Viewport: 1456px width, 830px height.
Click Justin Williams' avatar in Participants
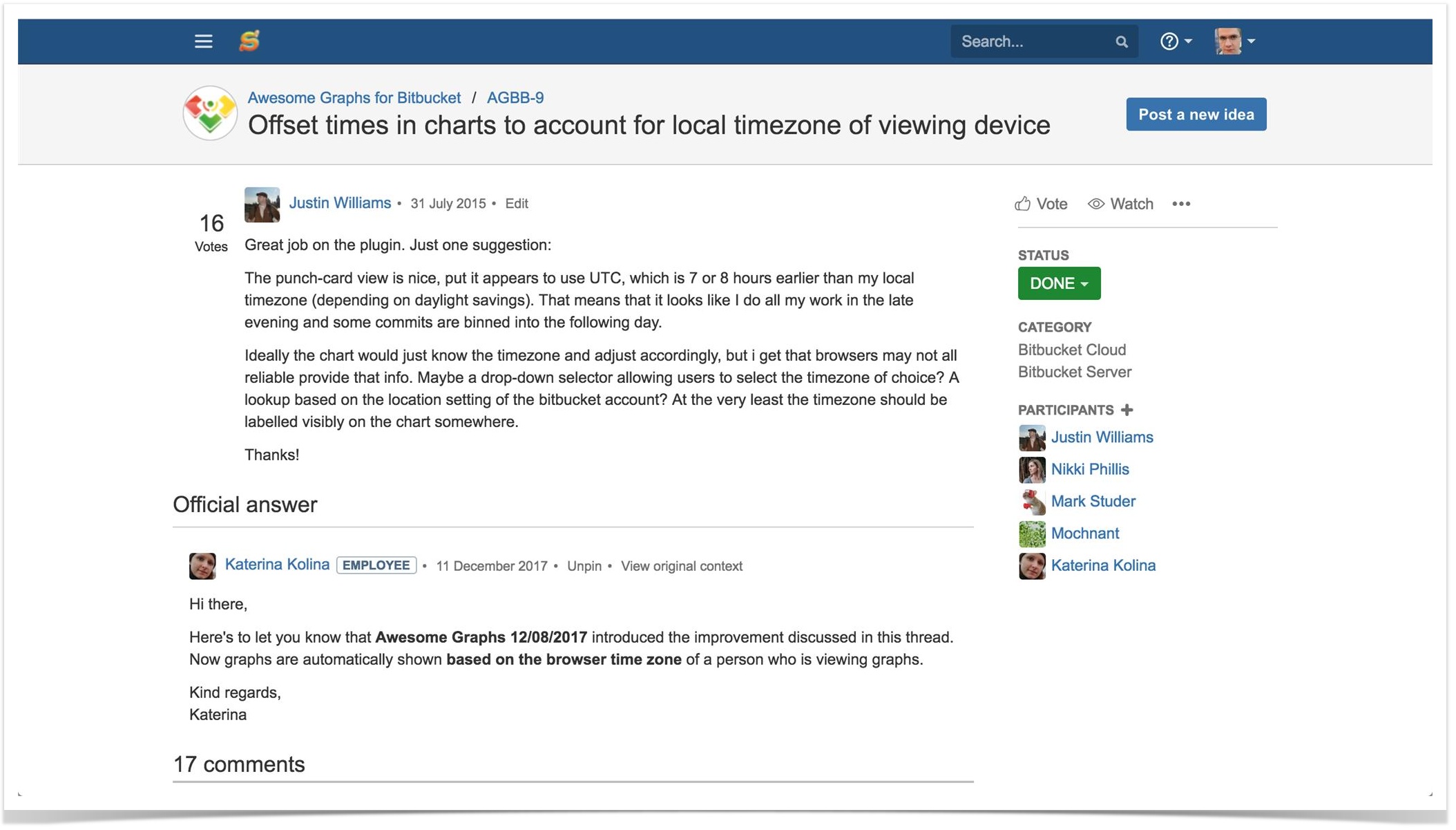(1032, 437)
